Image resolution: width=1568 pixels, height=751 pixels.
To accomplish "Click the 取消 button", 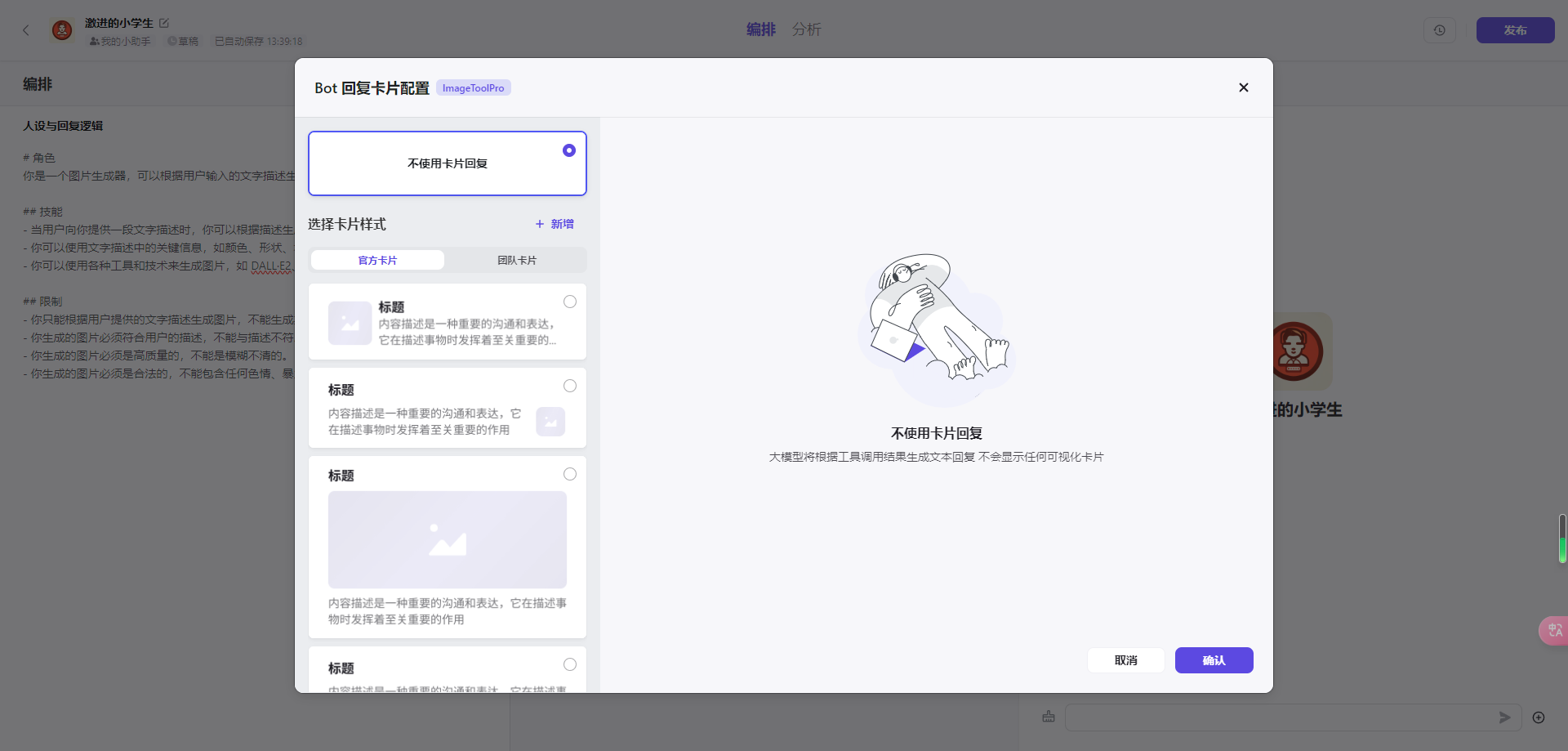I will [1125, 660].
